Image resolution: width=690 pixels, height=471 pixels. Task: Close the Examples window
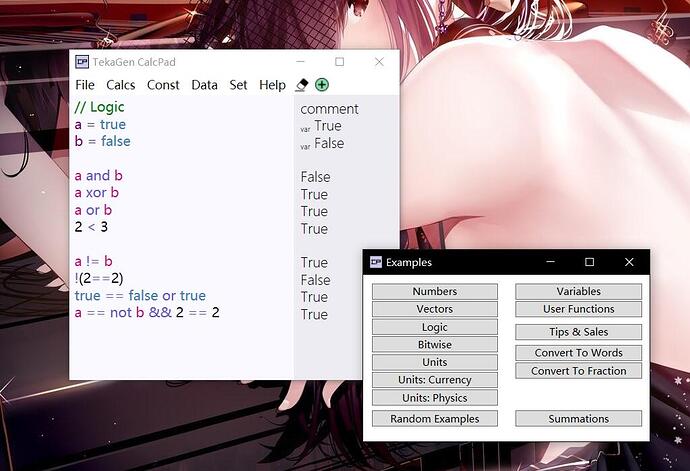click(x=629, y=262)
